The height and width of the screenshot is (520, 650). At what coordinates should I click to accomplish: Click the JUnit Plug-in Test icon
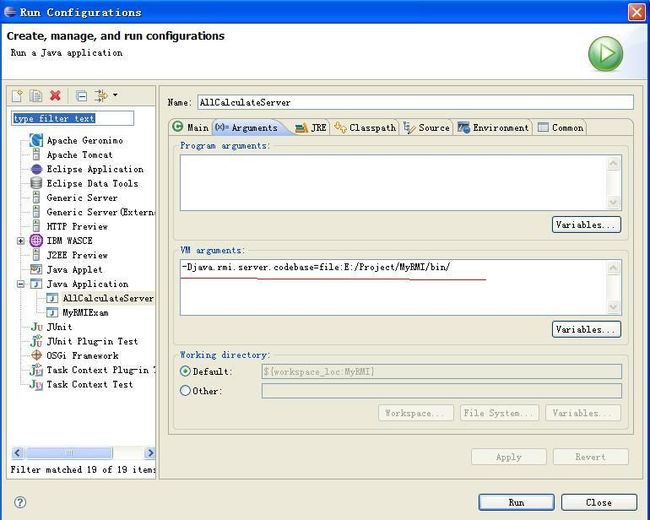pos(36,341)
